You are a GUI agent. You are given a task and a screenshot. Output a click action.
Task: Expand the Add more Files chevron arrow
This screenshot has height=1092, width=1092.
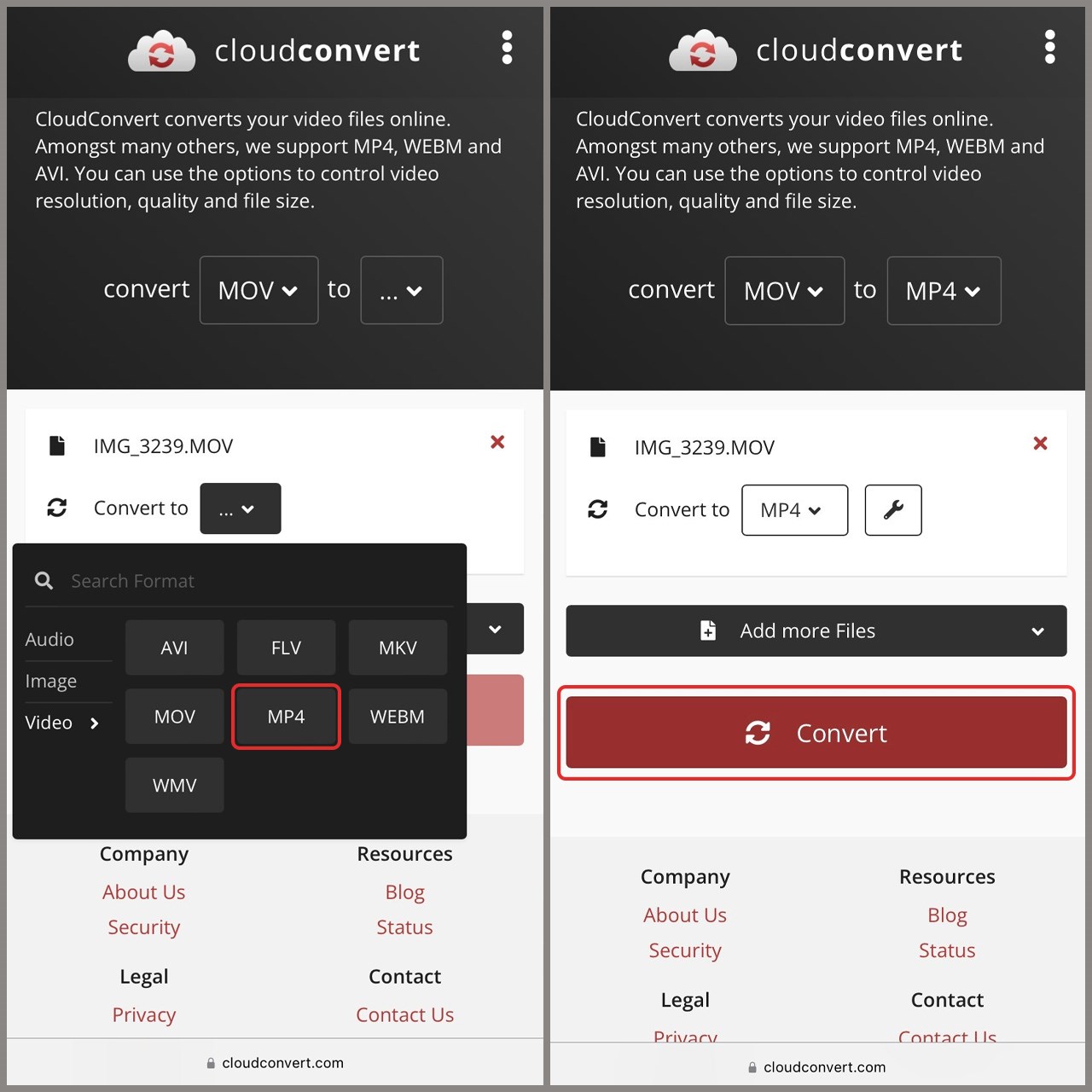click(1037, 631)
